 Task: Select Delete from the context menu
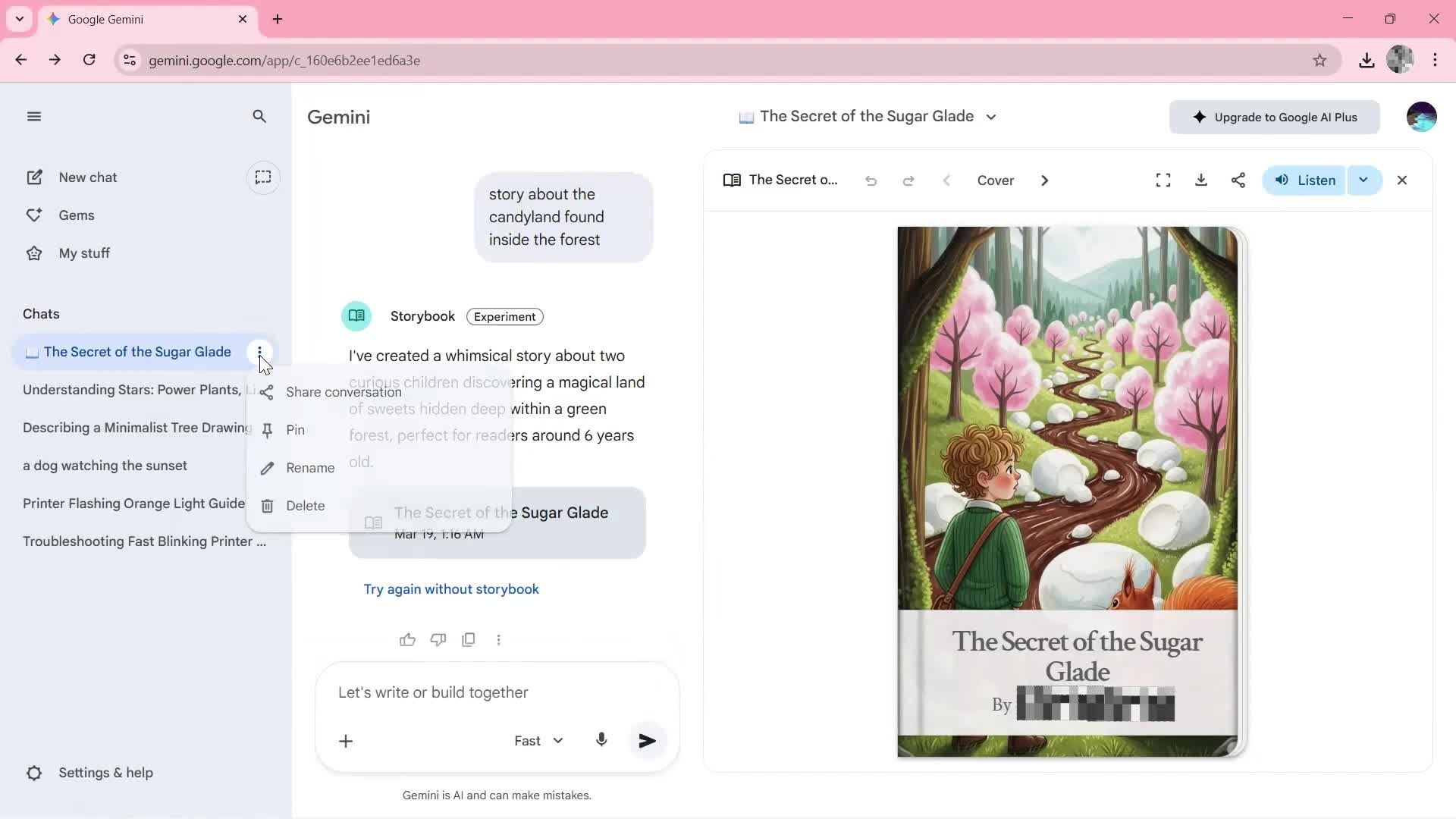tap(303, 506)
